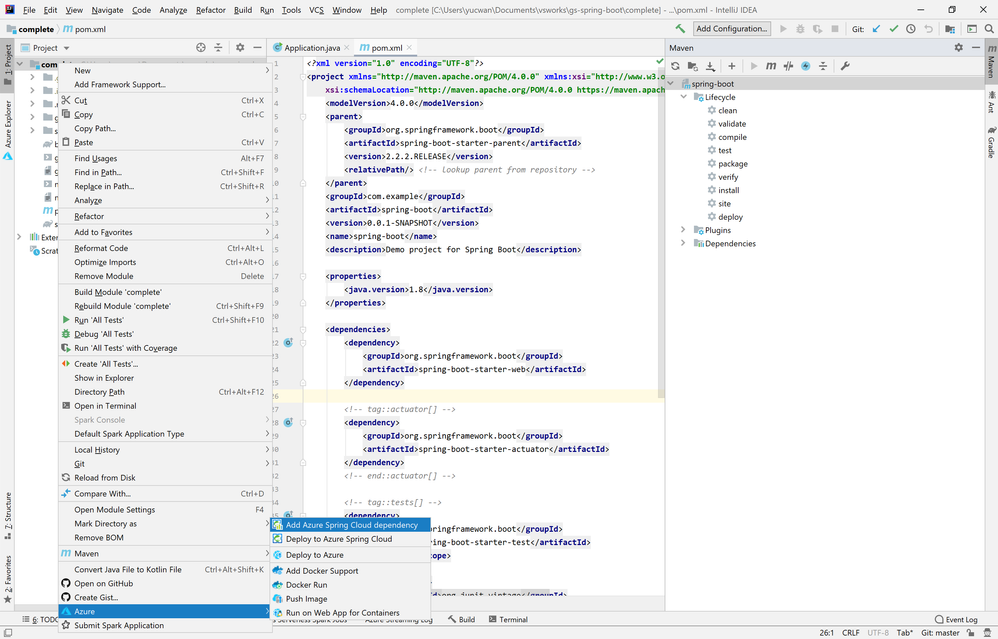This screenshot has height=639, width=998.
Task: Click gutter icon beside spring-boot-starter-web dependency
Action: [288, 342]
